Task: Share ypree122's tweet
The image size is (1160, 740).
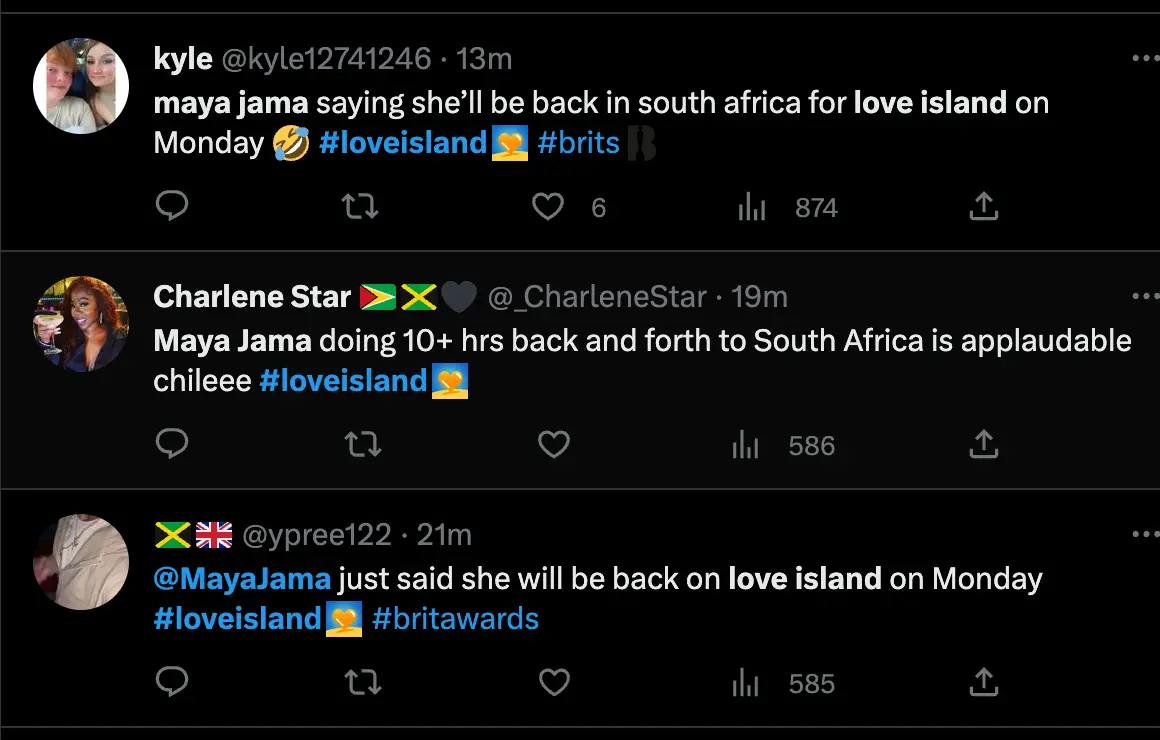Action: tap(983, 683)
